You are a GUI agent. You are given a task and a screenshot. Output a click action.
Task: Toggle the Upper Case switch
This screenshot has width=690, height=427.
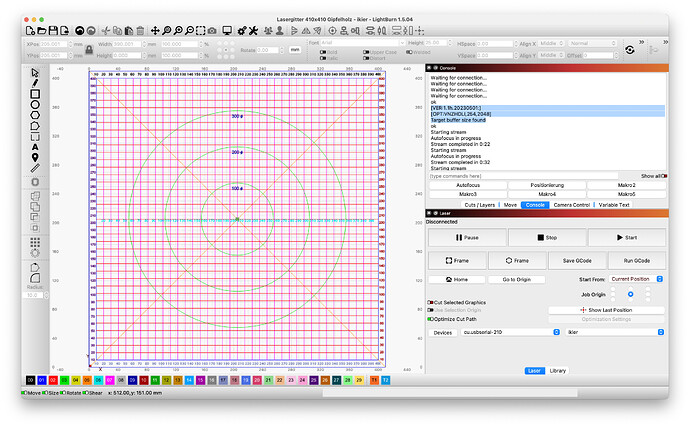[366, 52]
